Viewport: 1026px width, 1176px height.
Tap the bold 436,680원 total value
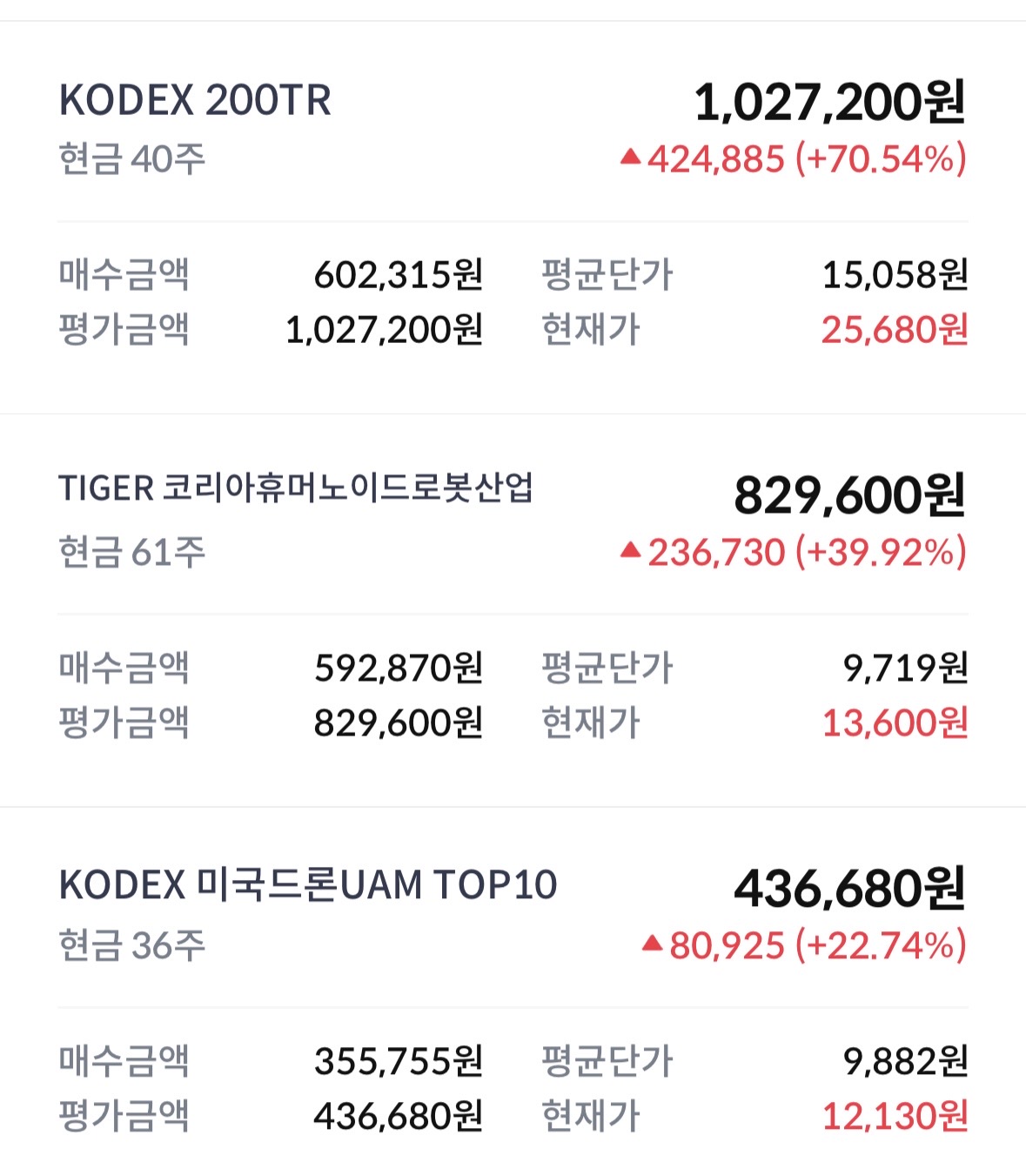click(849, 889)
